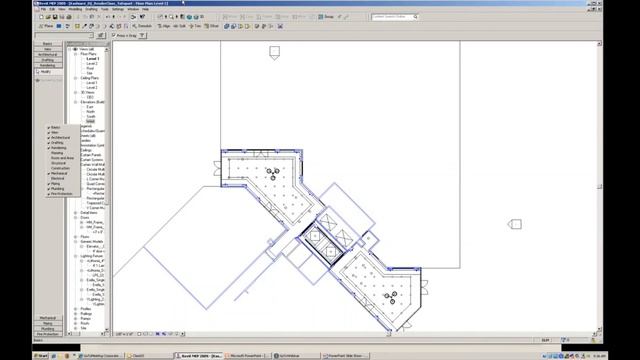Screen dimensions: 640x360
Task: Expand the Railings tree node
Action: tap(76, 313)
